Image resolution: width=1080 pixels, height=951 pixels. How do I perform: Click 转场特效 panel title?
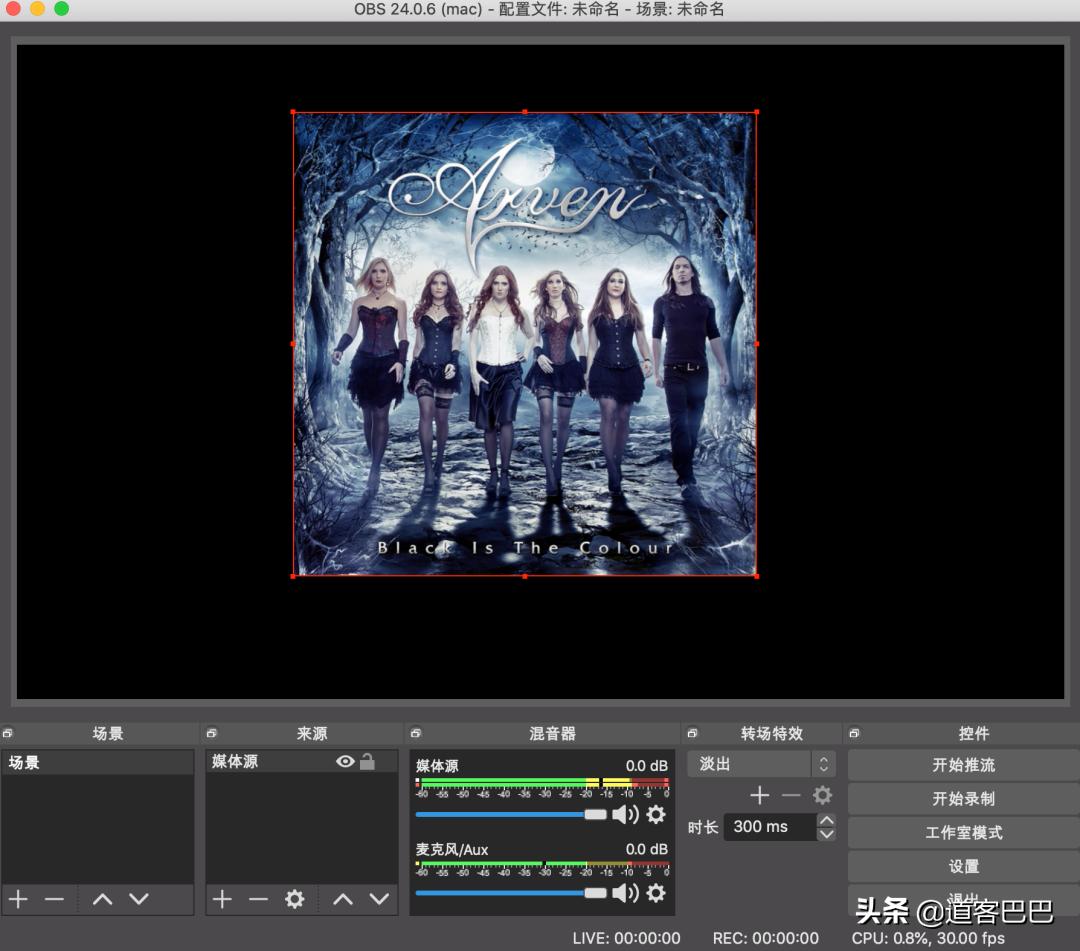pos(772,733)
